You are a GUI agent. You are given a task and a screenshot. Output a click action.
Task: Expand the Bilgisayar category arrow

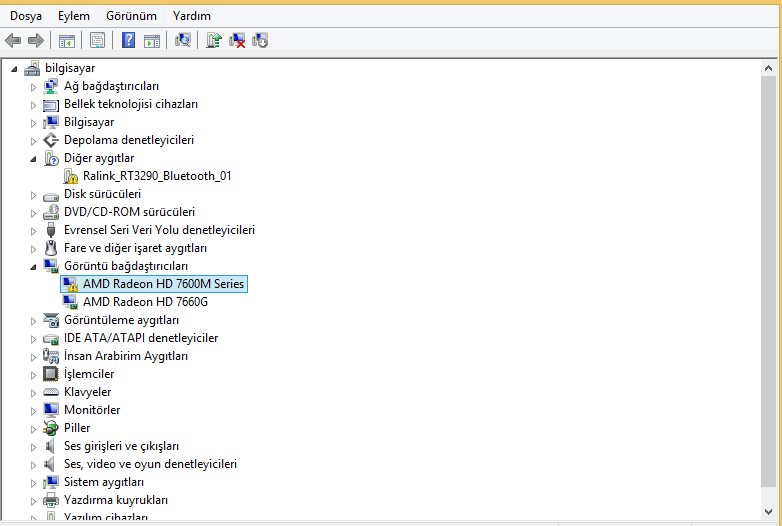[x=33, y=123]
